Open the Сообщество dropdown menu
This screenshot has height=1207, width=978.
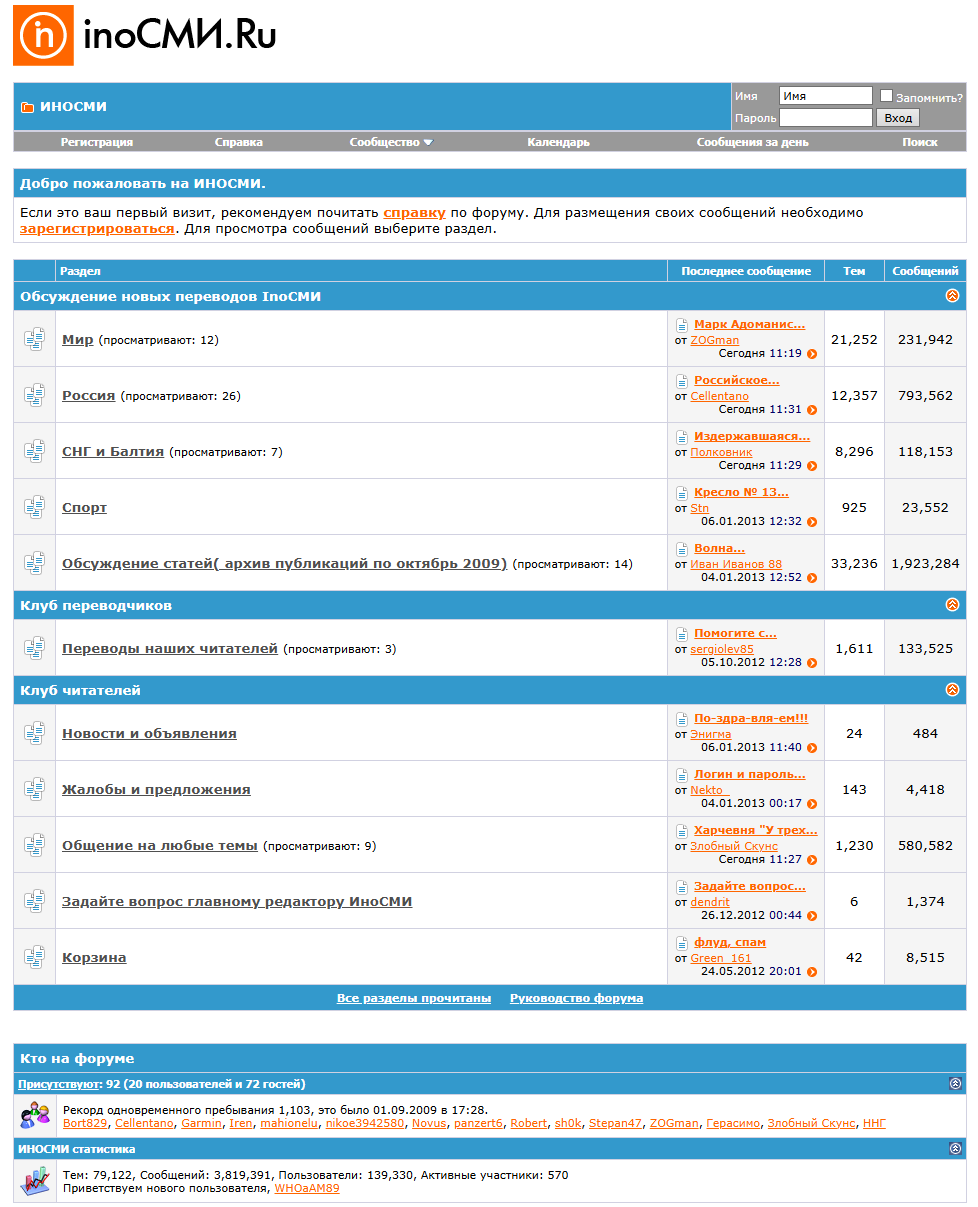click(391, 142)
